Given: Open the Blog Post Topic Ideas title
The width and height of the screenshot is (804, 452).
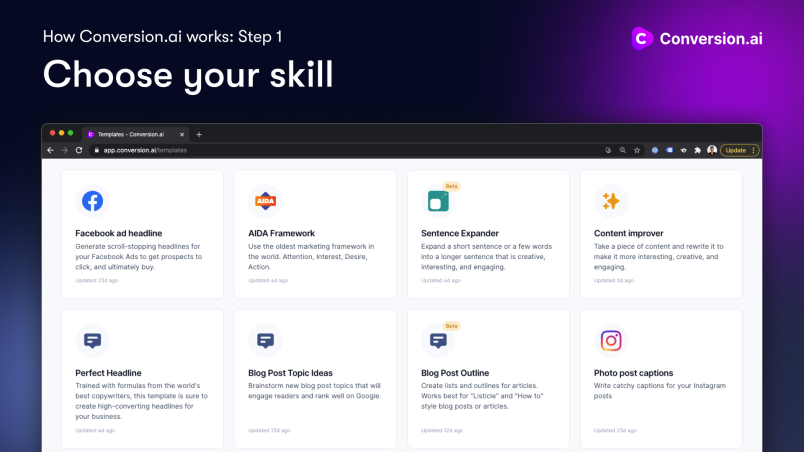Looking at the screenshot, I should (290, 373).
